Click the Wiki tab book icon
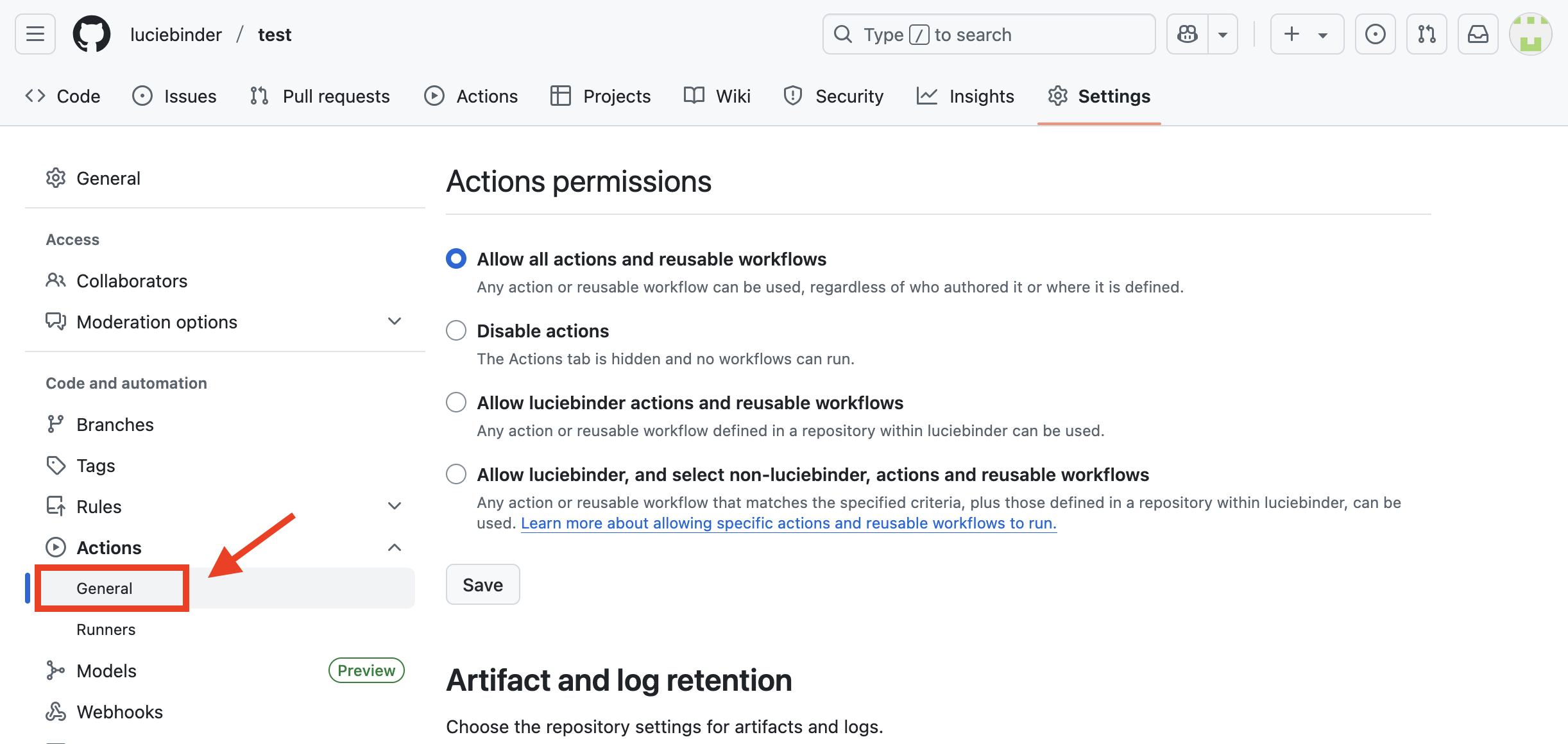Screen dimensions: 1568x744 pos(694,95)
